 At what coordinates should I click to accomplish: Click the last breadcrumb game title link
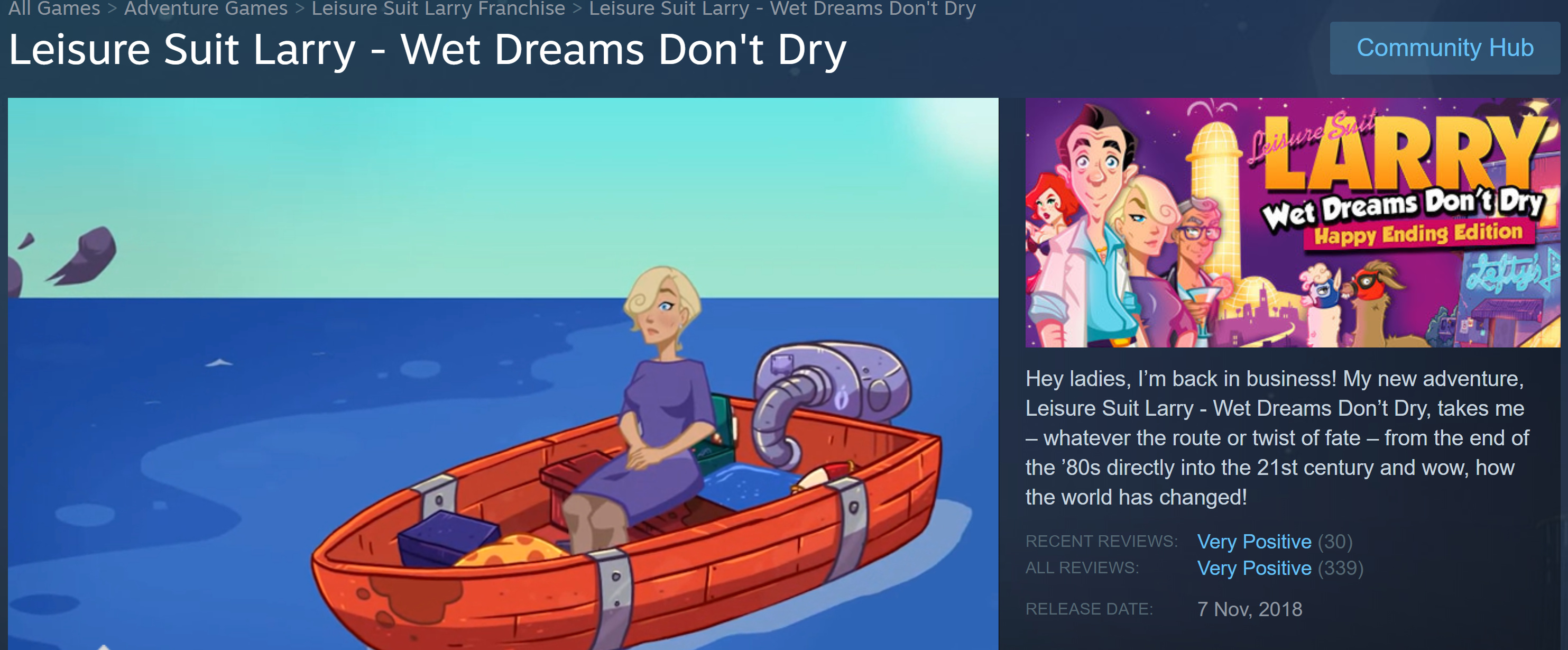pyautogui.click(x=782, y=8)
